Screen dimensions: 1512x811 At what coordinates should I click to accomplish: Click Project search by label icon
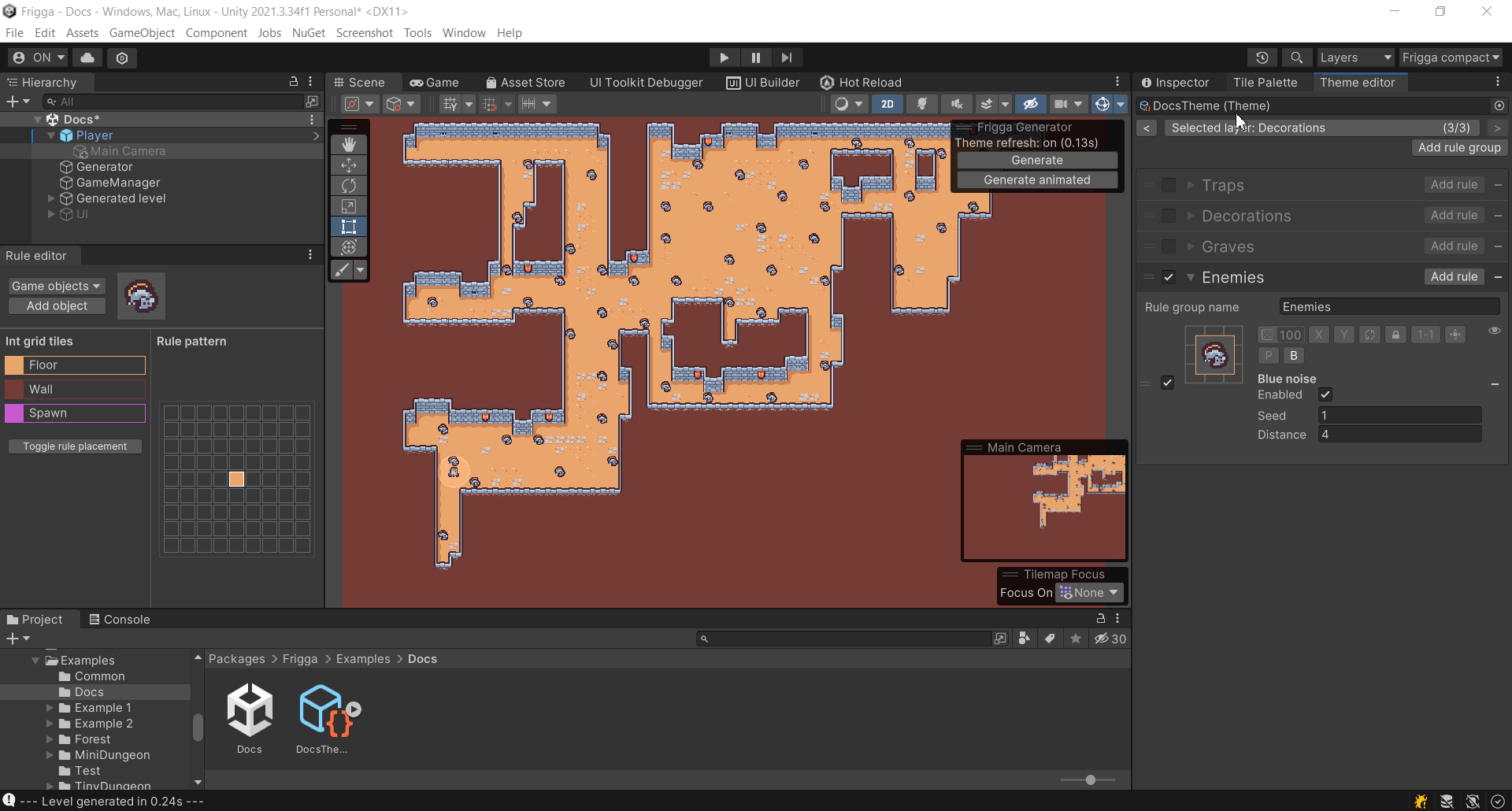coord(1050,639)
